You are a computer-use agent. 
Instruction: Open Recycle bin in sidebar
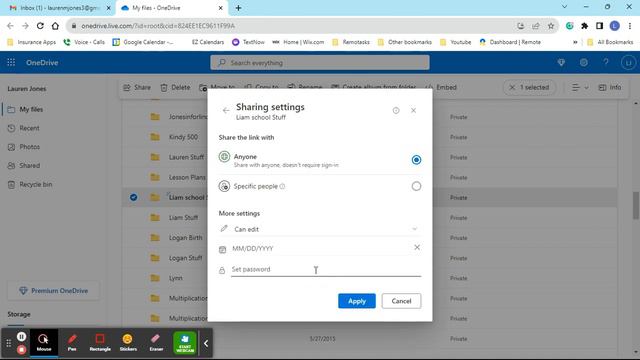pos(36,184)
